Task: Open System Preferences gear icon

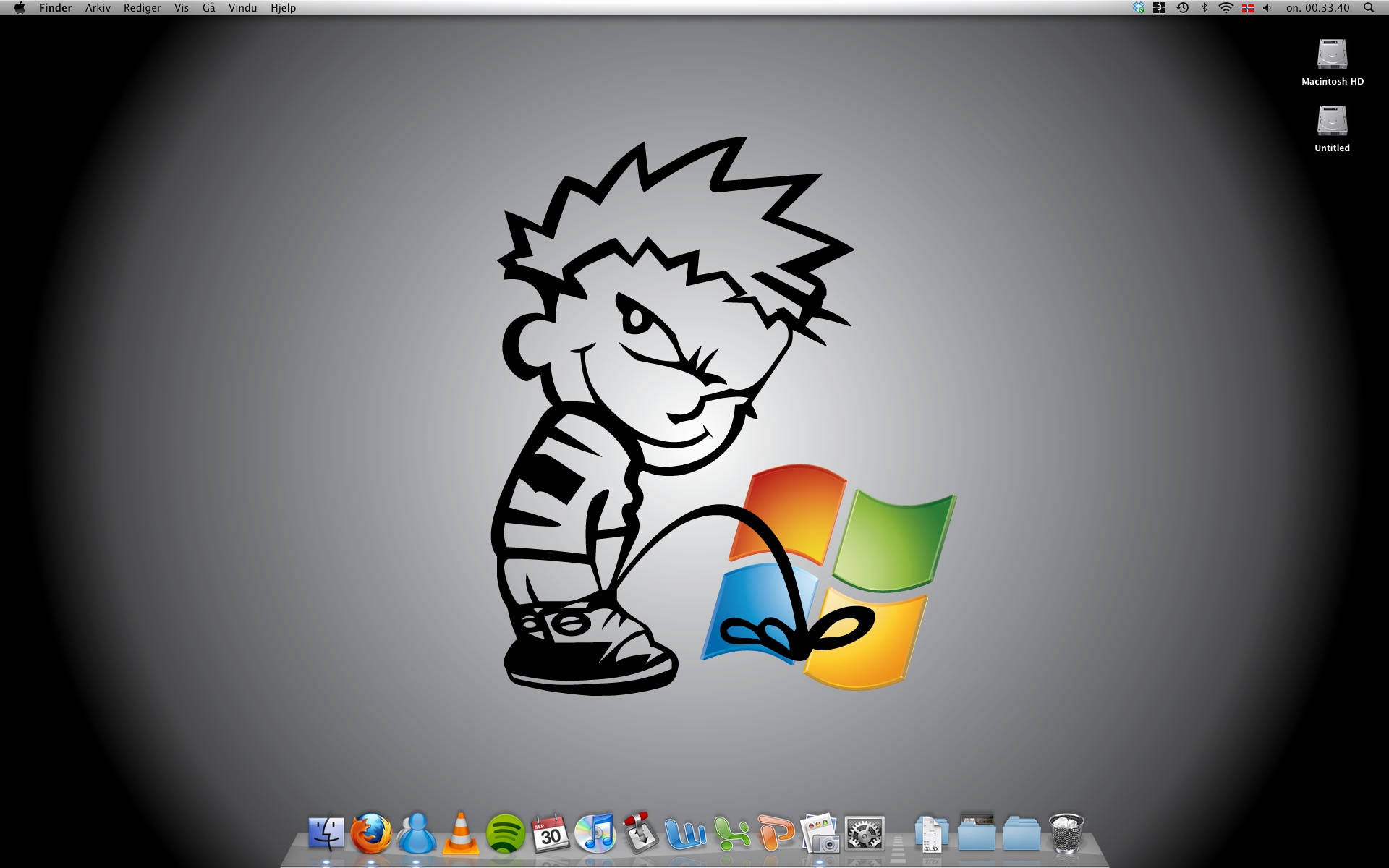Action: click(865, 834)
